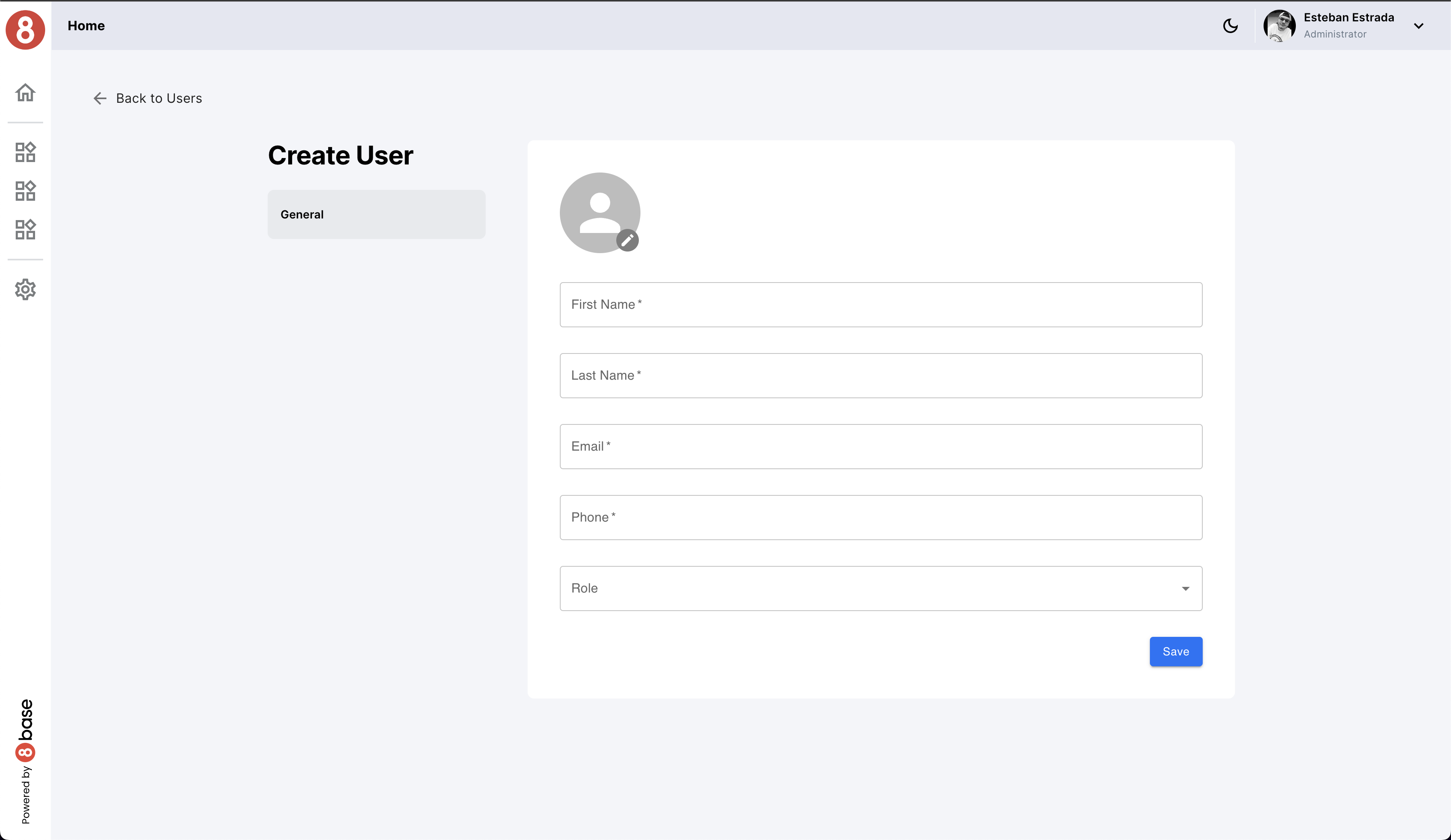Screen dimensions: 1451x840
Task: Click into the Email field
Action: click(880, 446)
